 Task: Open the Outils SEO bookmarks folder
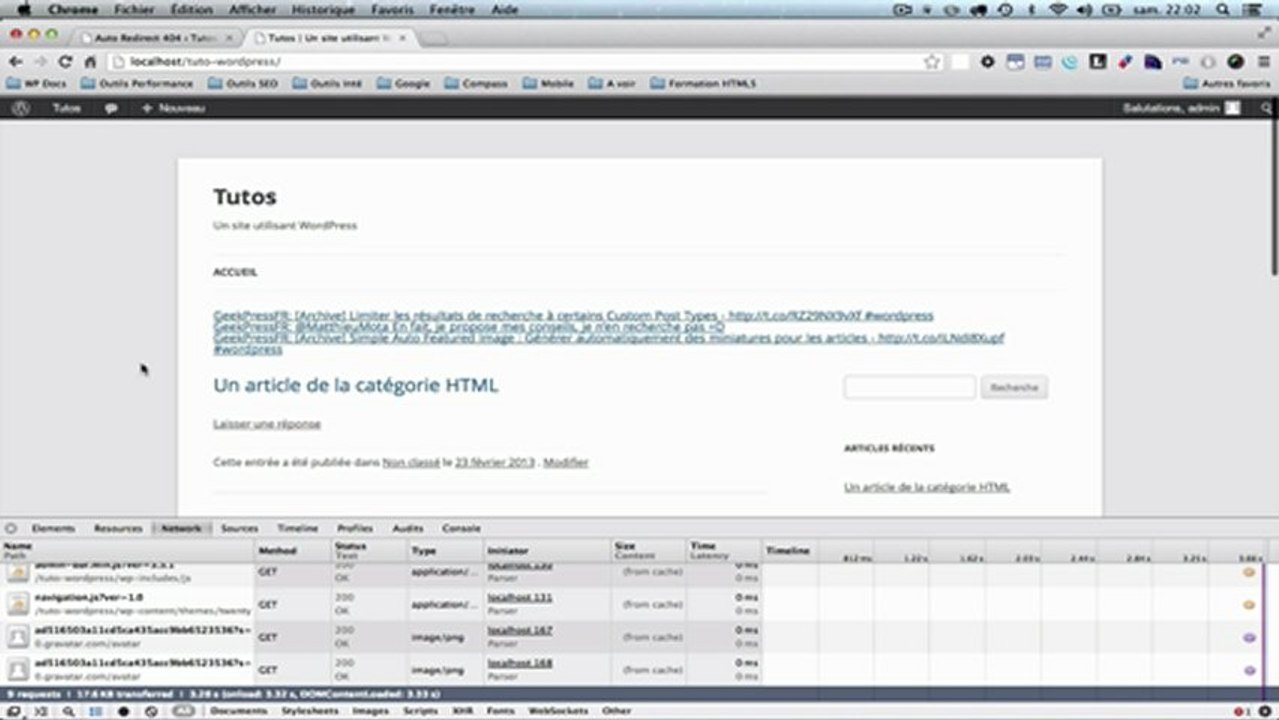[x=243, y=84]
